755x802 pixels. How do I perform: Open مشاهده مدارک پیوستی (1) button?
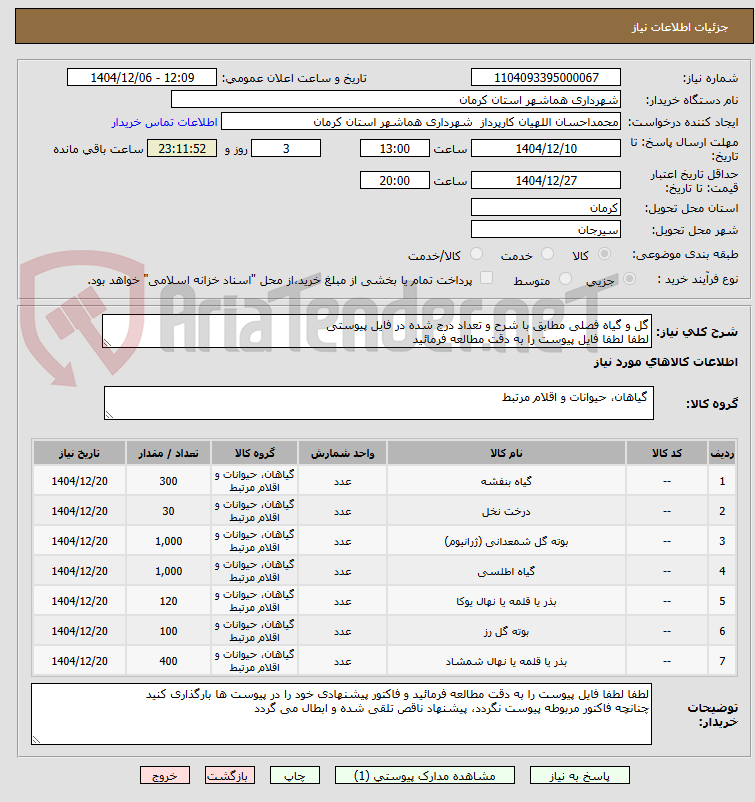pos(425,775)
